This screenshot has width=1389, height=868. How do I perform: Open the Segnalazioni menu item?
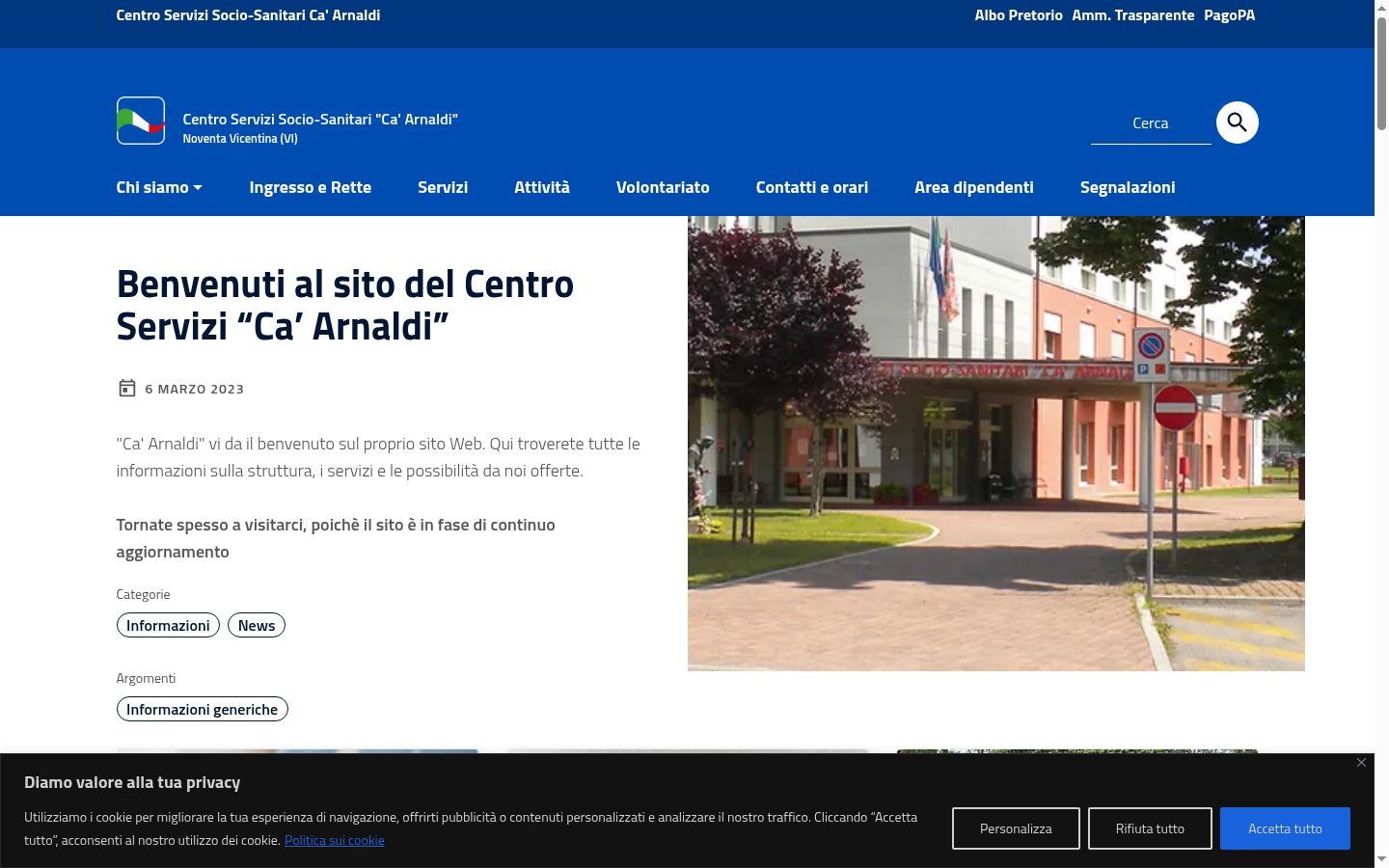tap(1128, 187)
